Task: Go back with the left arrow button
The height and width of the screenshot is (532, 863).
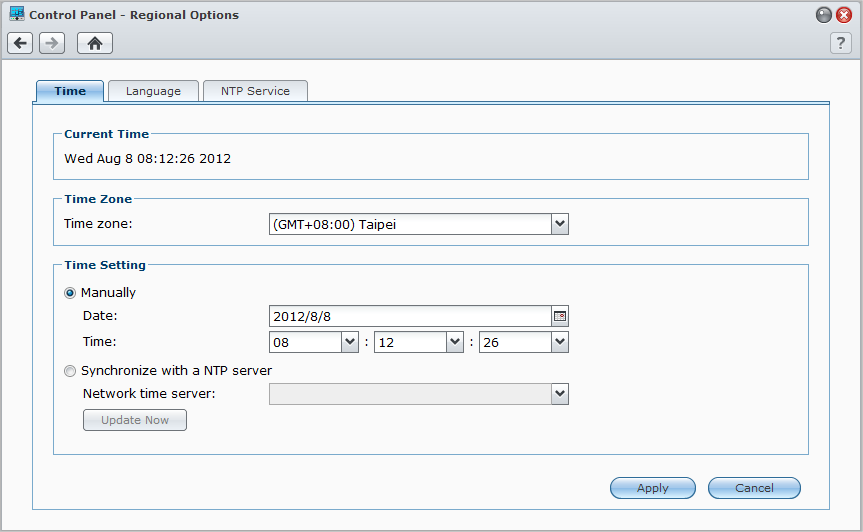Action: coord(20,43)
